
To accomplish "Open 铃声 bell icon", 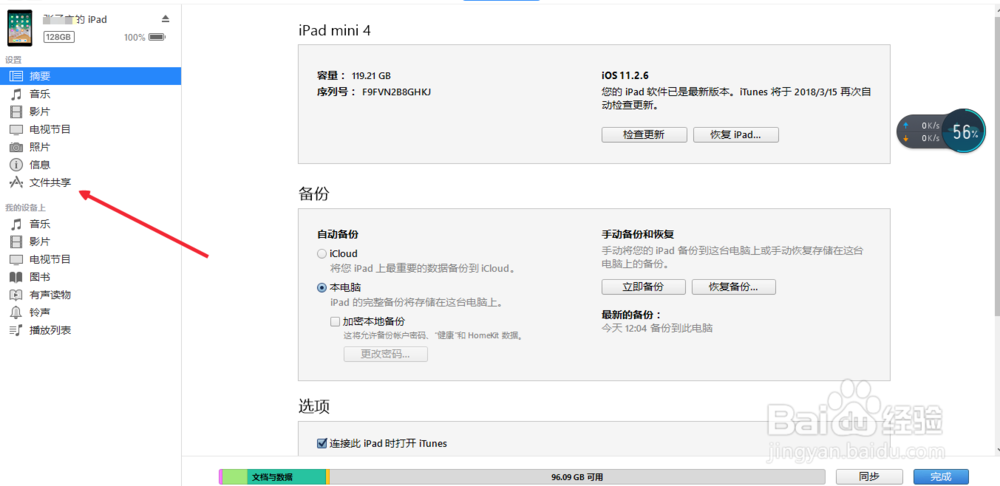I will point(17,313).
